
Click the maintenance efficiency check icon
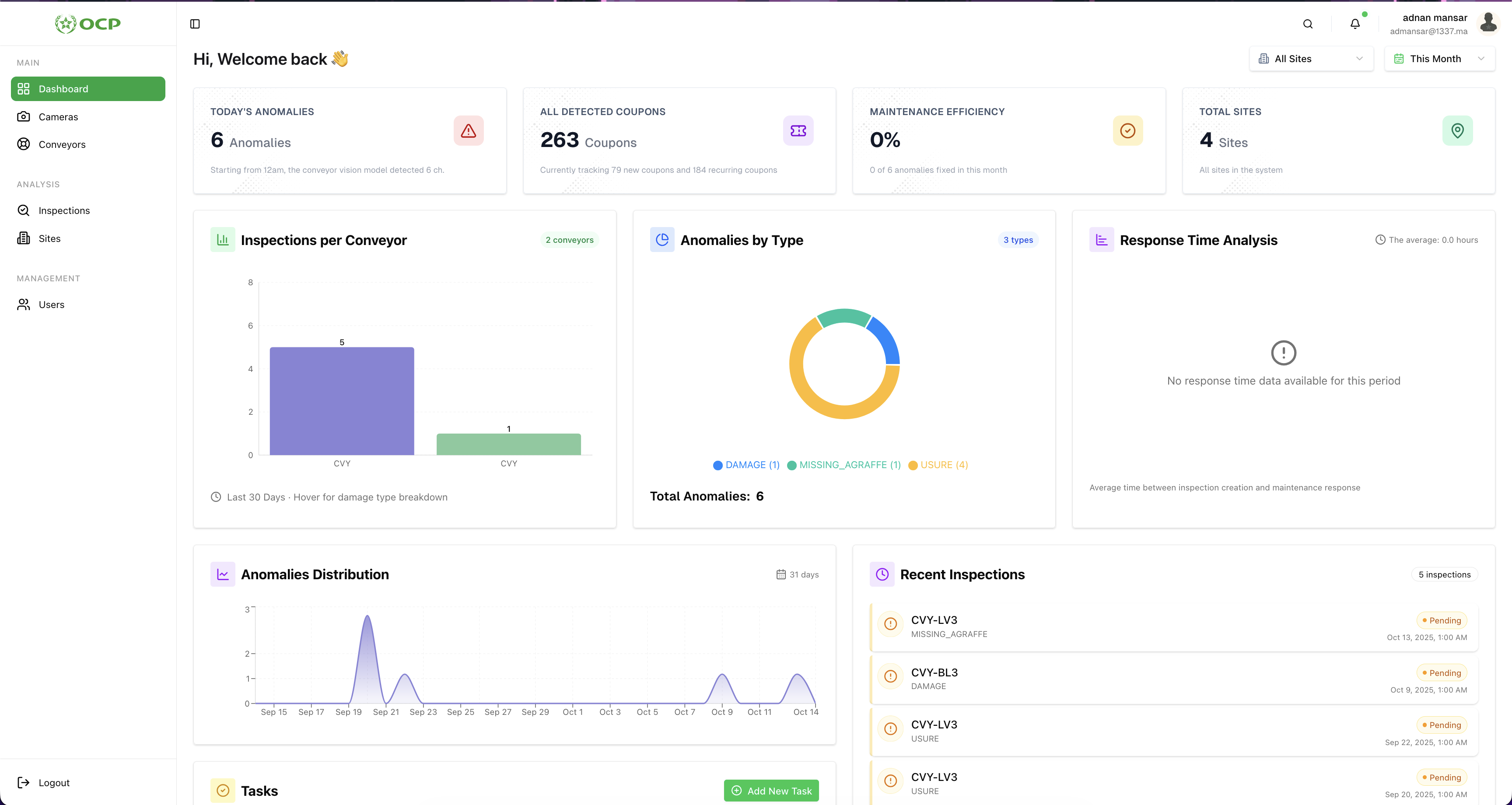(x=1127, y=131)
